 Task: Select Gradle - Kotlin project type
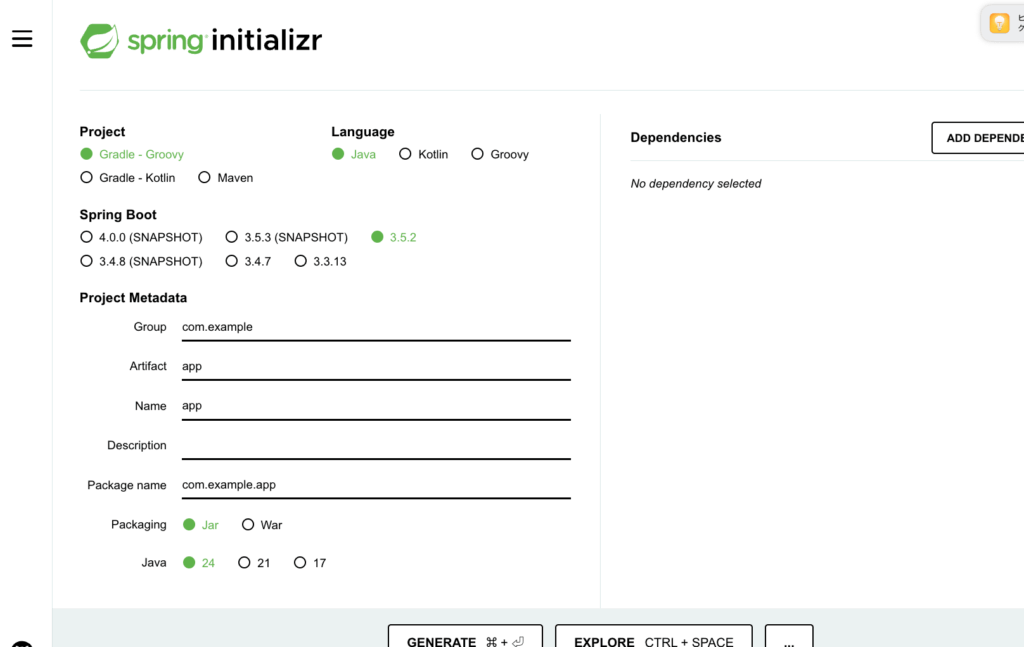coord(127,178)
